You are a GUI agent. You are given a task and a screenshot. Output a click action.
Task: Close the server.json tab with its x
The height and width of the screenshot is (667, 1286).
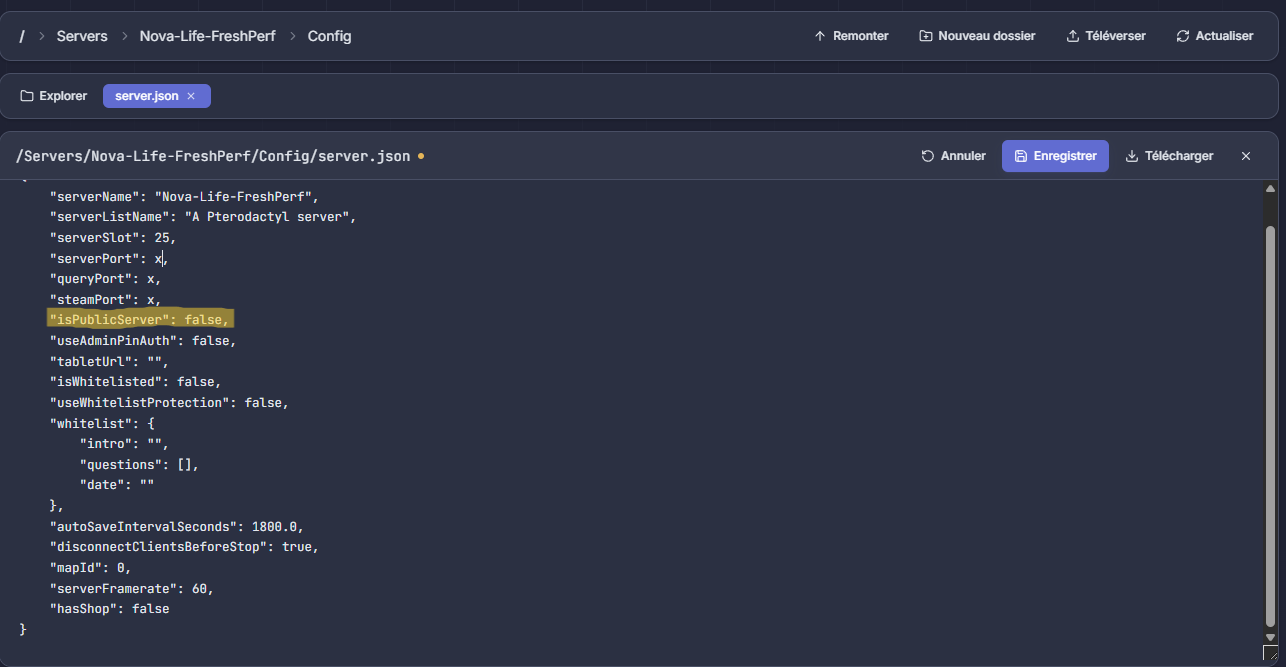191,96
